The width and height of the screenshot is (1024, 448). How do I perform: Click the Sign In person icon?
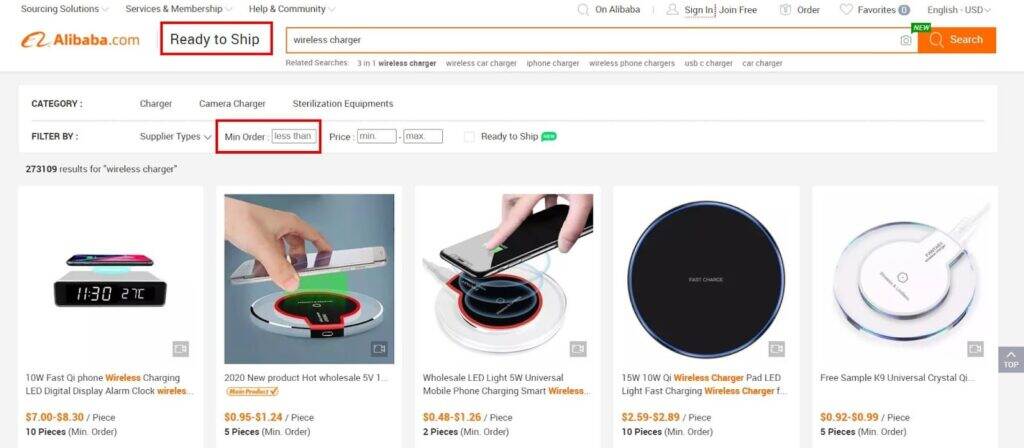click(x=672, y=9)
